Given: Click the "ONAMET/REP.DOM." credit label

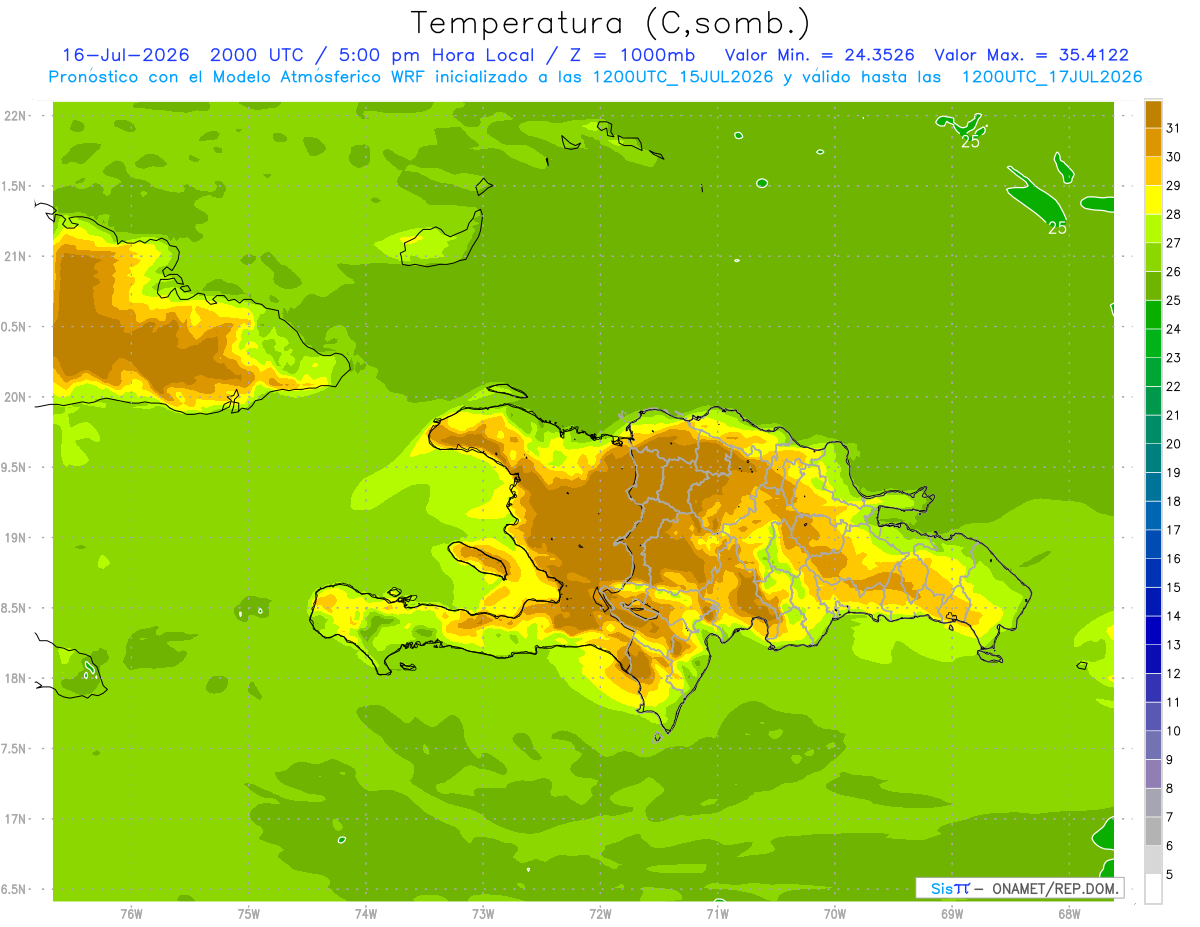Looking at the screenshot, I should coord(1054,888).
